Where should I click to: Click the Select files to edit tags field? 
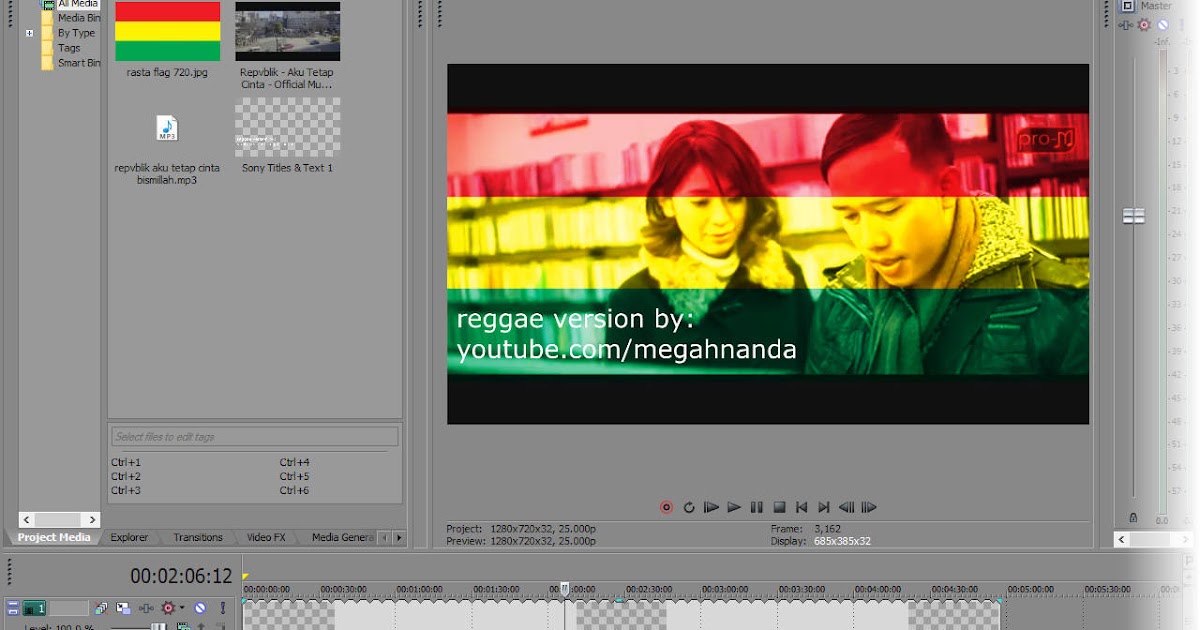[254, 437]
